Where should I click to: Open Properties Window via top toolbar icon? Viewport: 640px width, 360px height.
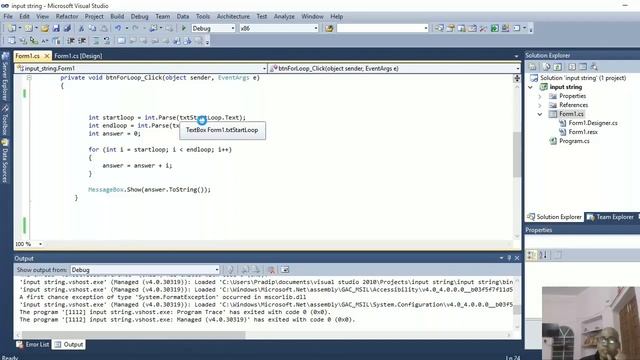450,28
